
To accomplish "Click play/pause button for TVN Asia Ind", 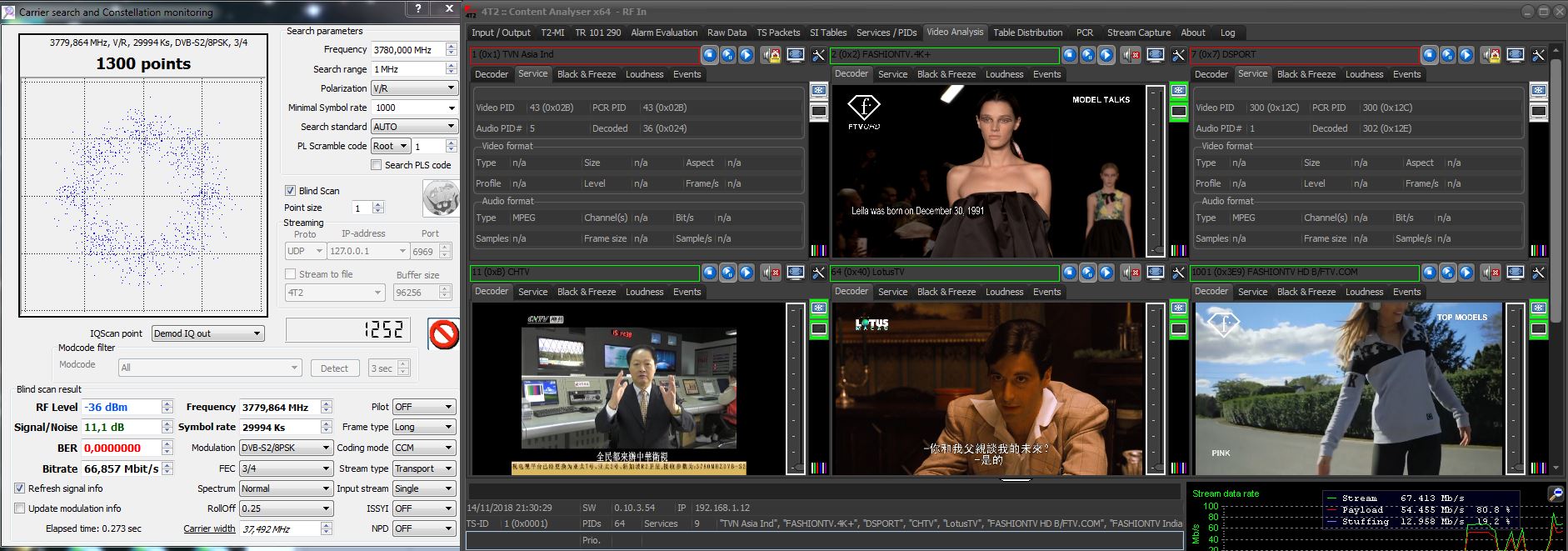I will click(728, 55).
